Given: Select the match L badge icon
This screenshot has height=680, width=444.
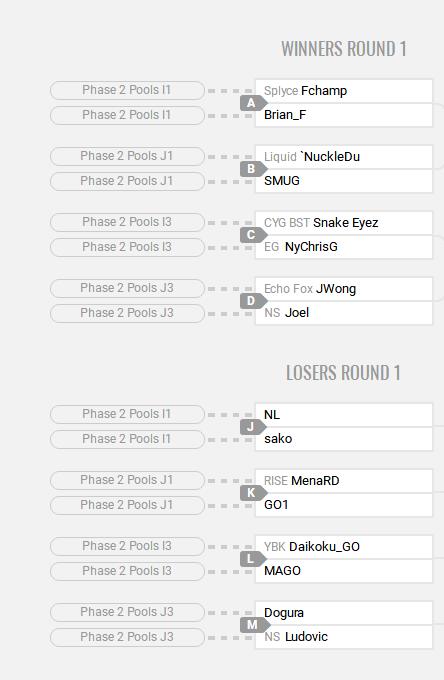Looking at the screenshot, I should click(x=252, y=559).
